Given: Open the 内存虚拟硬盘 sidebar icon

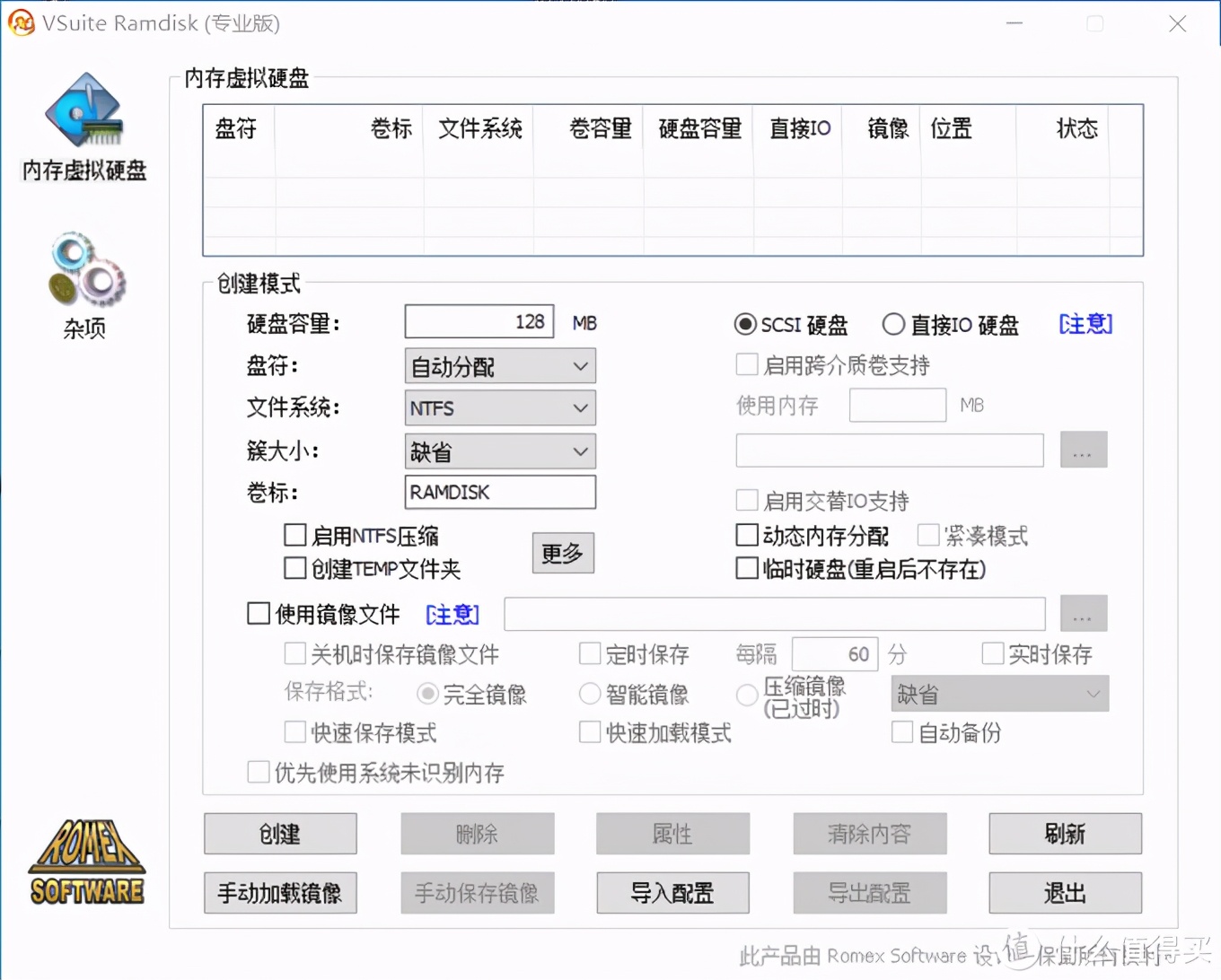Looking at the screenshot, I should pos(84,110).
